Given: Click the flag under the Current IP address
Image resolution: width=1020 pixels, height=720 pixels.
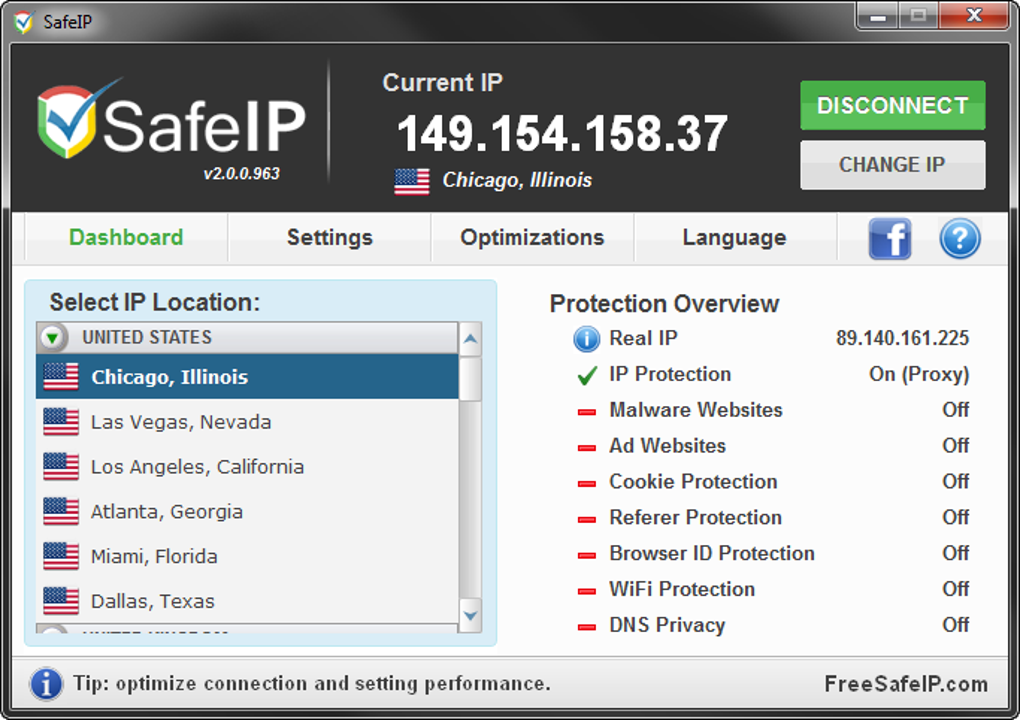Looking at the screenshot, I should [412, 181].
